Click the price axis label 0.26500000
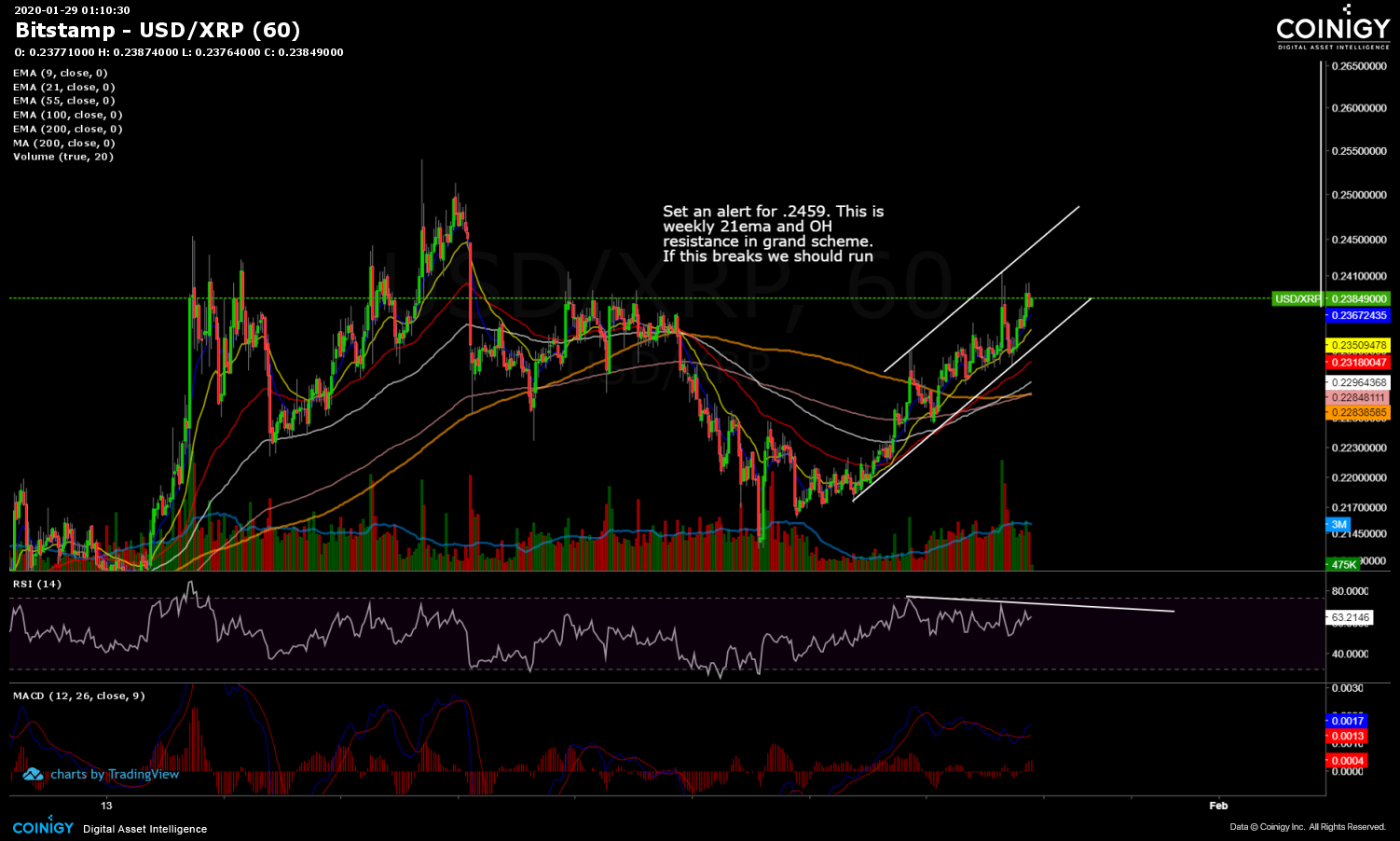Screen dimensions: 1400x841 point(1359,66)
